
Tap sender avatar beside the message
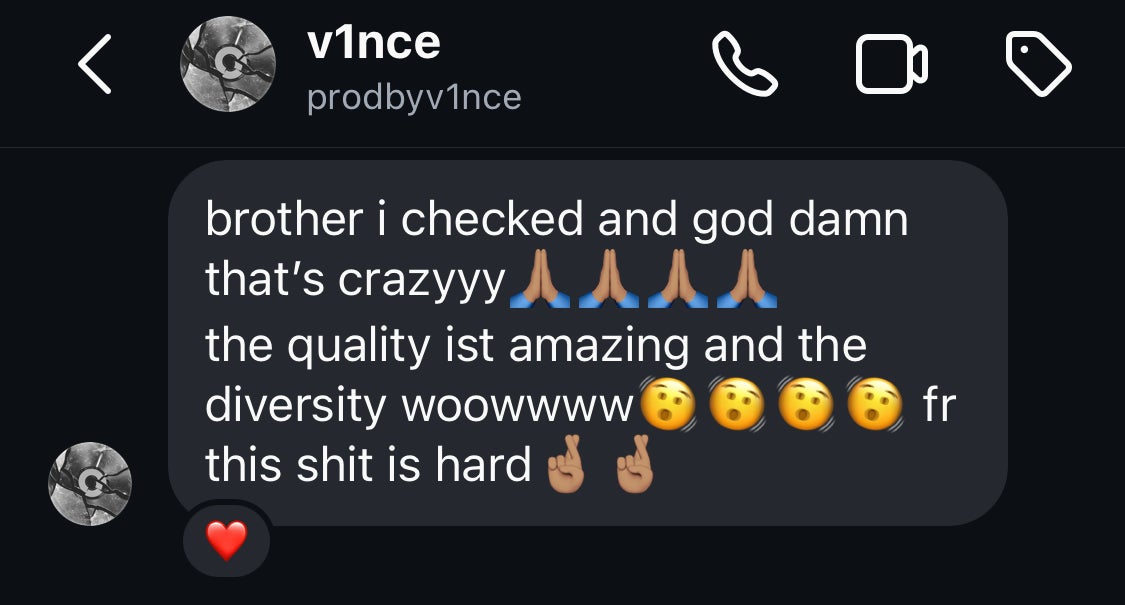click(90, 484)
